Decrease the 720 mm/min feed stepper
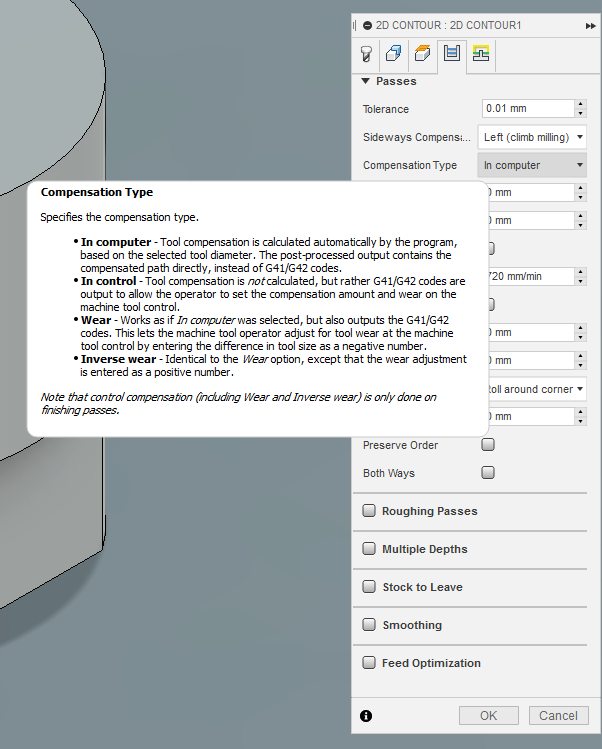 pyautogui.click(x=580, y=281)
